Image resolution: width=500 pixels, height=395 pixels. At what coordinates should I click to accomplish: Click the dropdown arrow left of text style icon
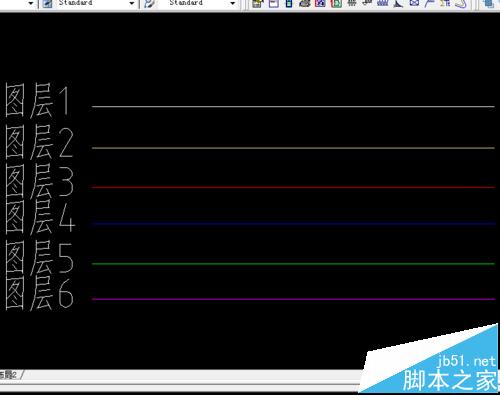tap(31, 3)
